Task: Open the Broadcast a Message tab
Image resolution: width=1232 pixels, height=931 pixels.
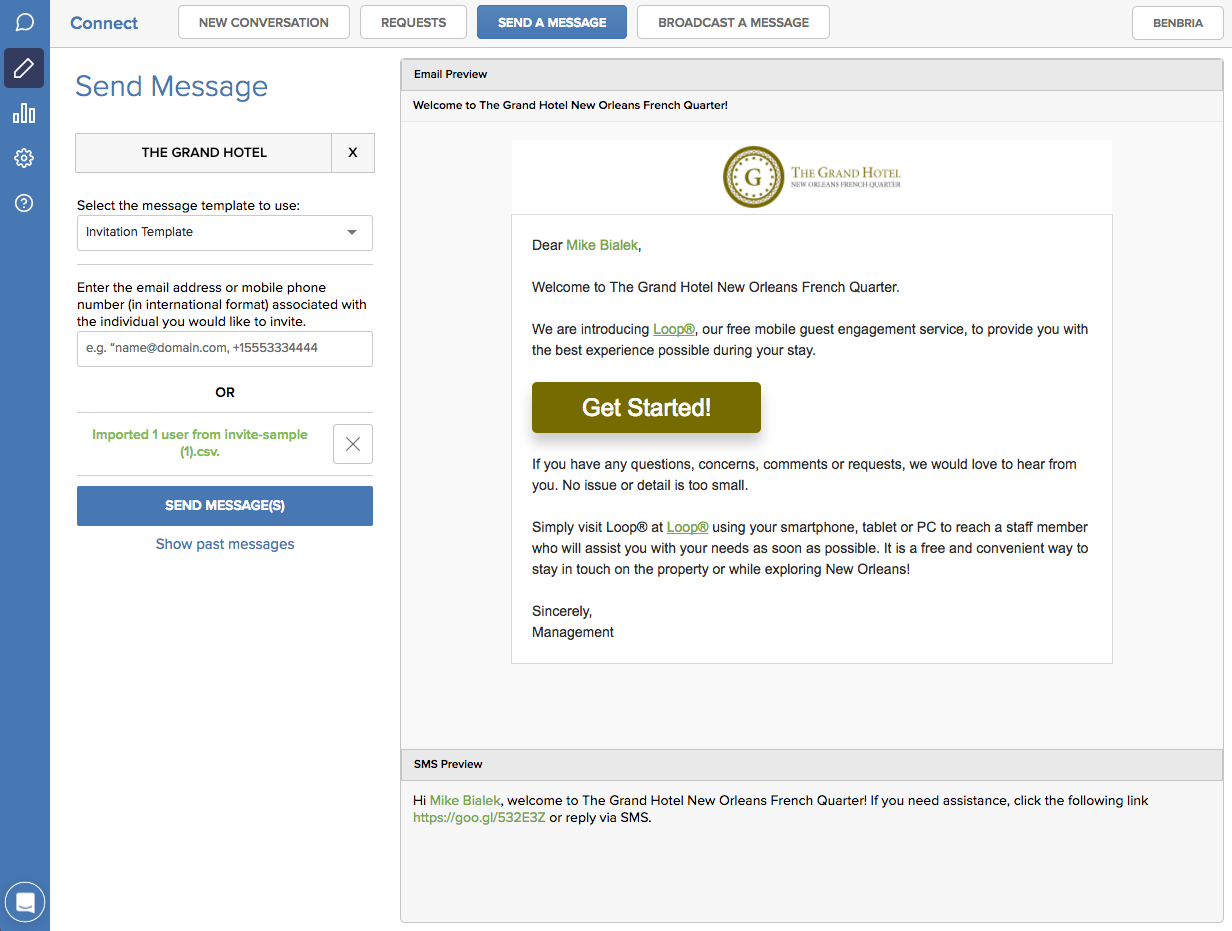Action: point(733,22)
